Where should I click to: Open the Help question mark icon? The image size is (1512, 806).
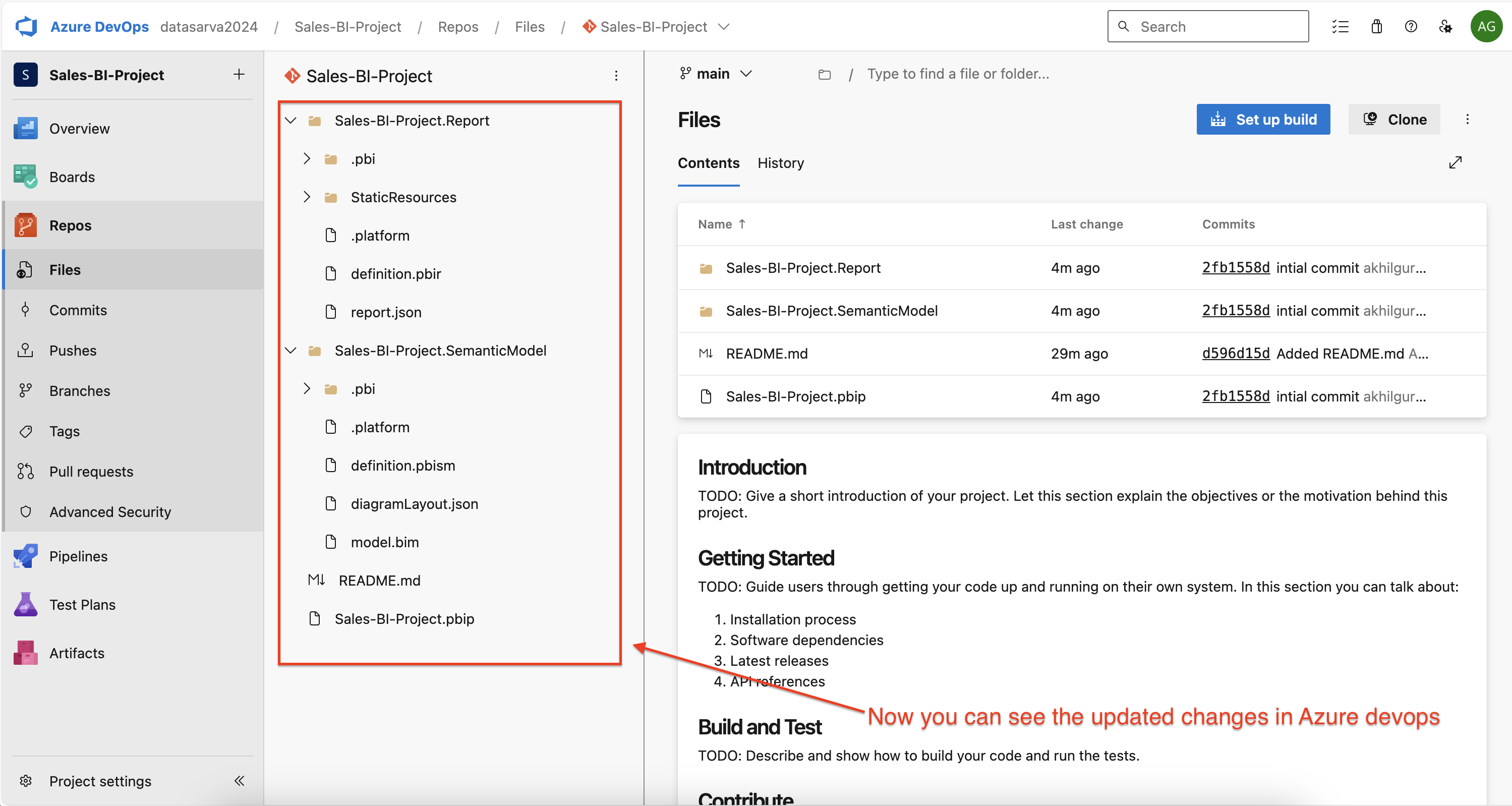1411,26
